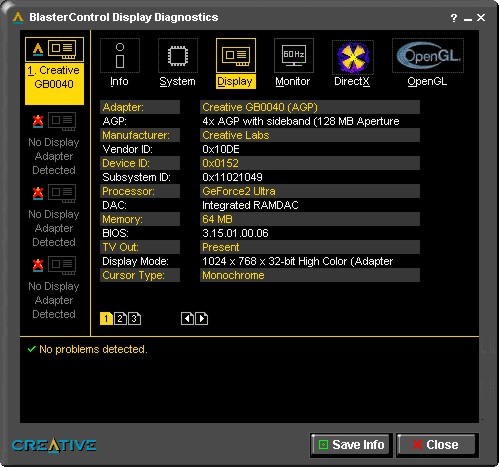Go to page 2 of display info
The image size is (499, 467).
120,319
